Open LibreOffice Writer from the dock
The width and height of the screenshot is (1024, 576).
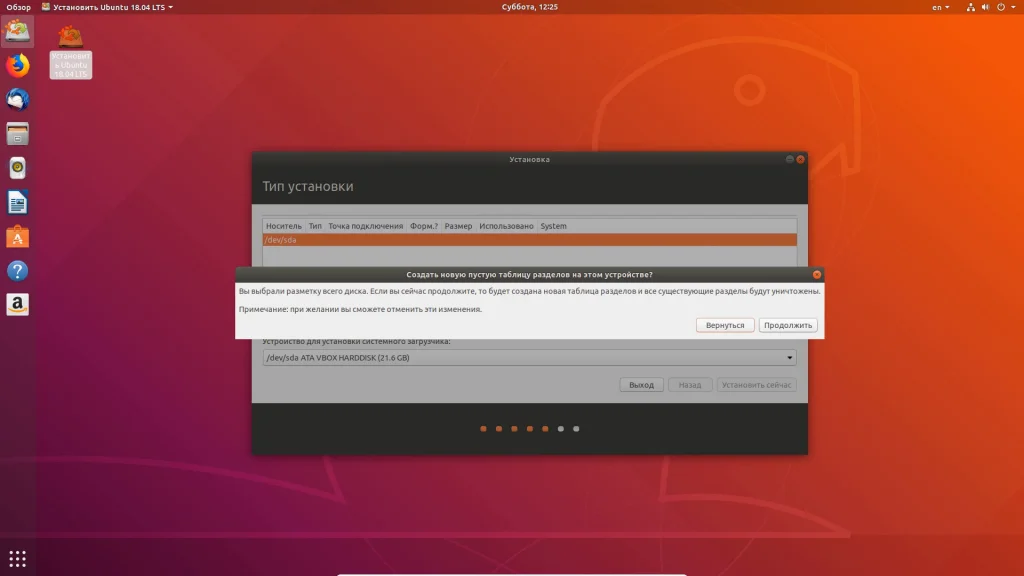point(18,202)
